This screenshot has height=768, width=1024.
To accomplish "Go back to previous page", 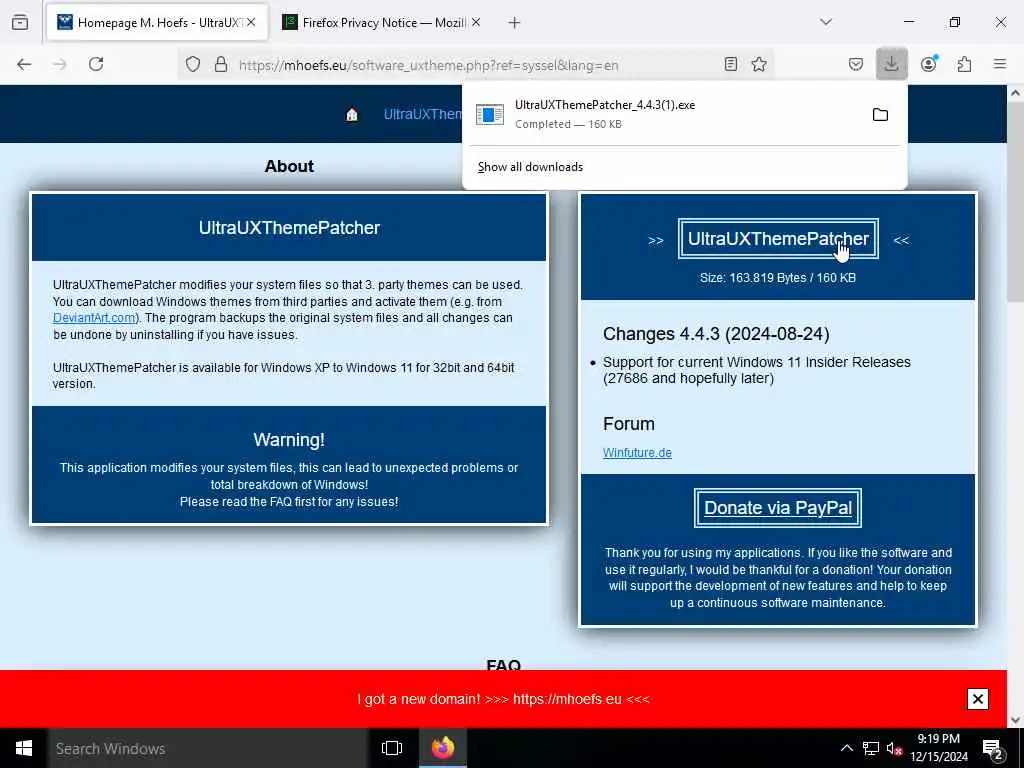I will pyautogui.click(x=24, y=64).
